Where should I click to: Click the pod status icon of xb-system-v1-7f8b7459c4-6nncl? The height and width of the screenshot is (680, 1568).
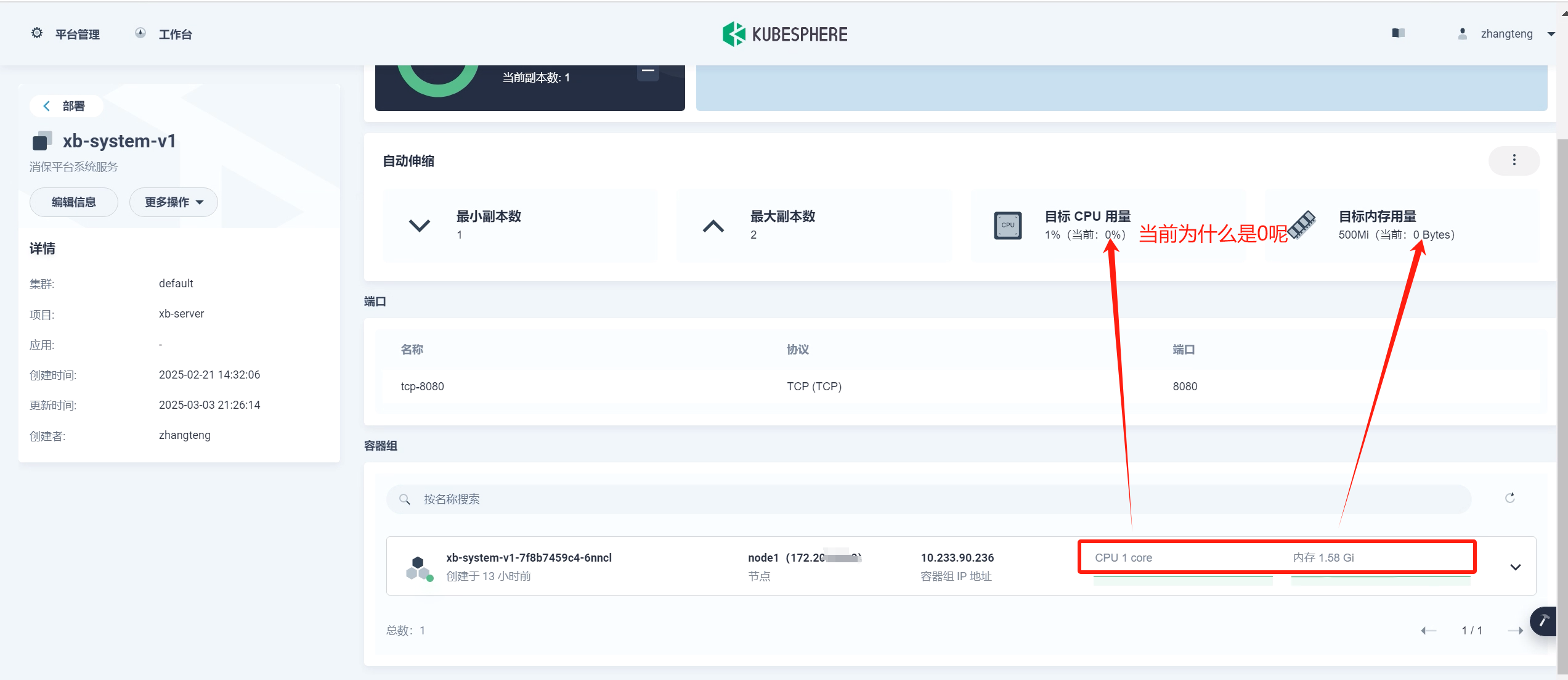click(x=419, y=568)
